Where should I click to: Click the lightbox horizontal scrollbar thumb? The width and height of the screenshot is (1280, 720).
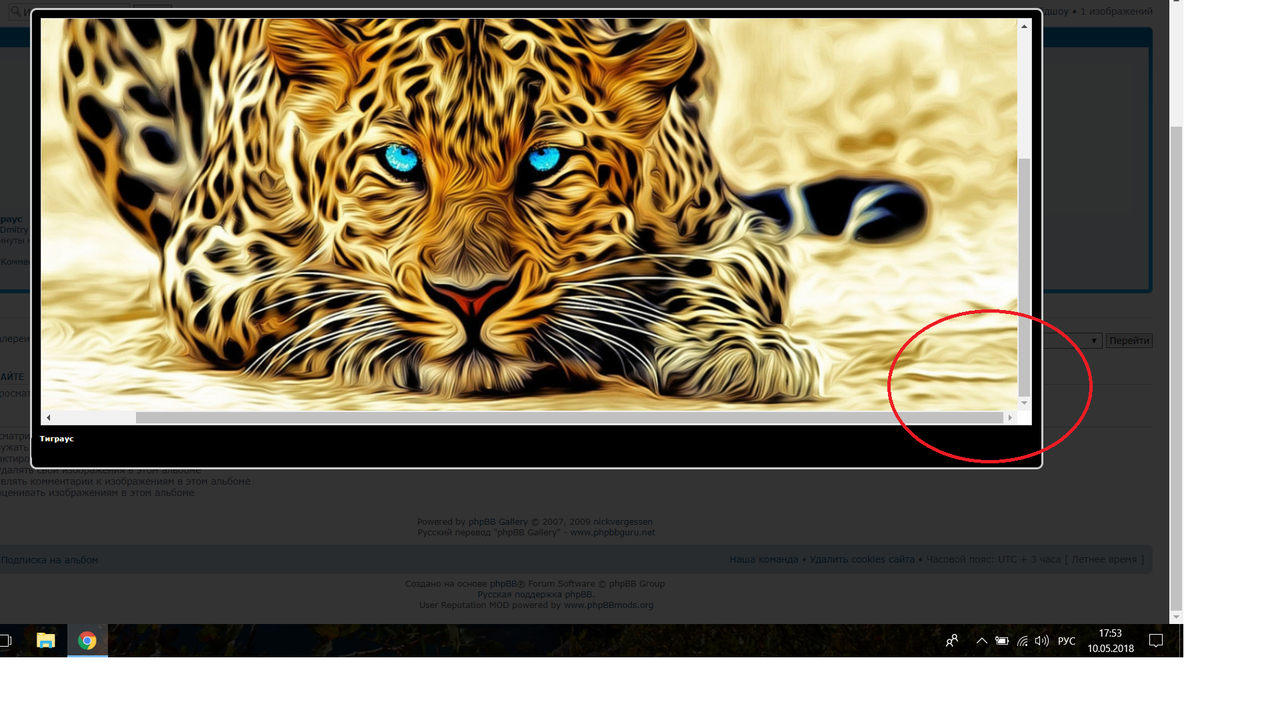pyautogui.click(x=569, y=417)
